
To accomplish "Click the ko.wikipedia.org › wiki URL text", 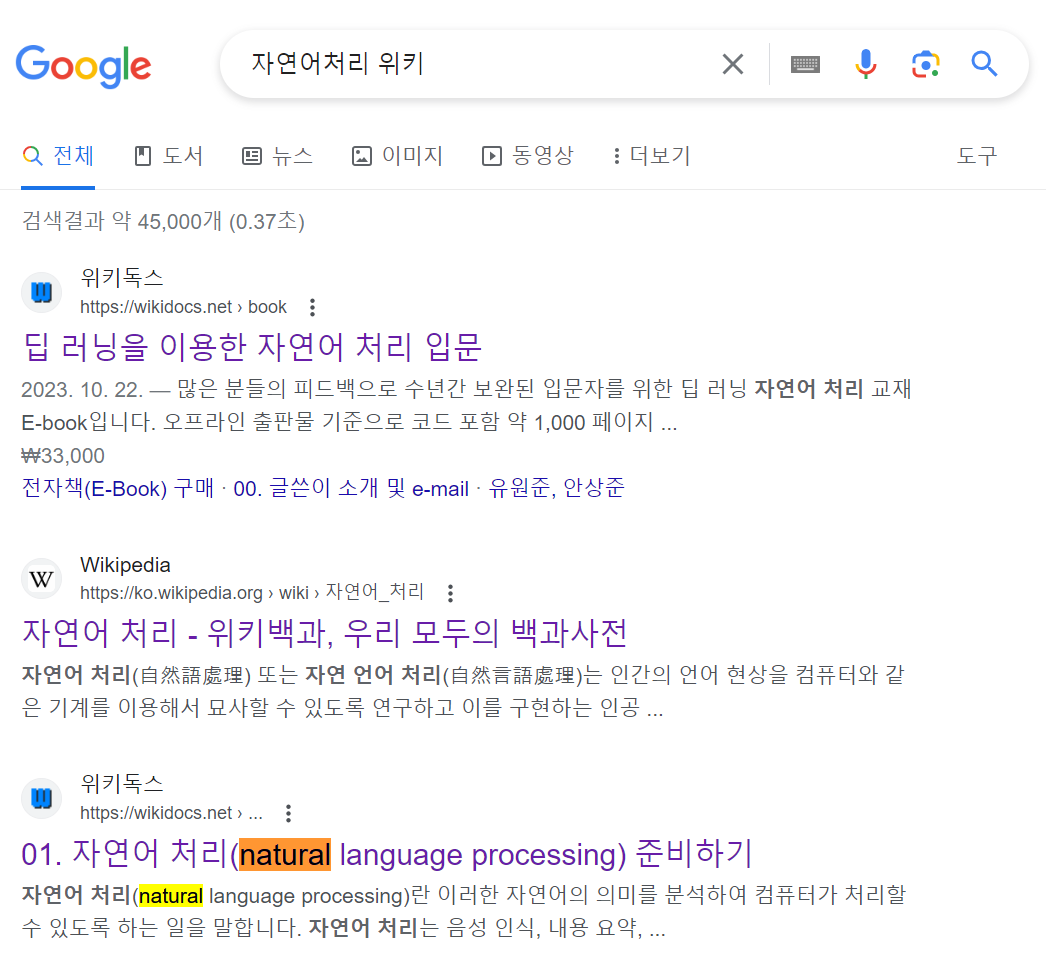I will (x=252, y=592).
